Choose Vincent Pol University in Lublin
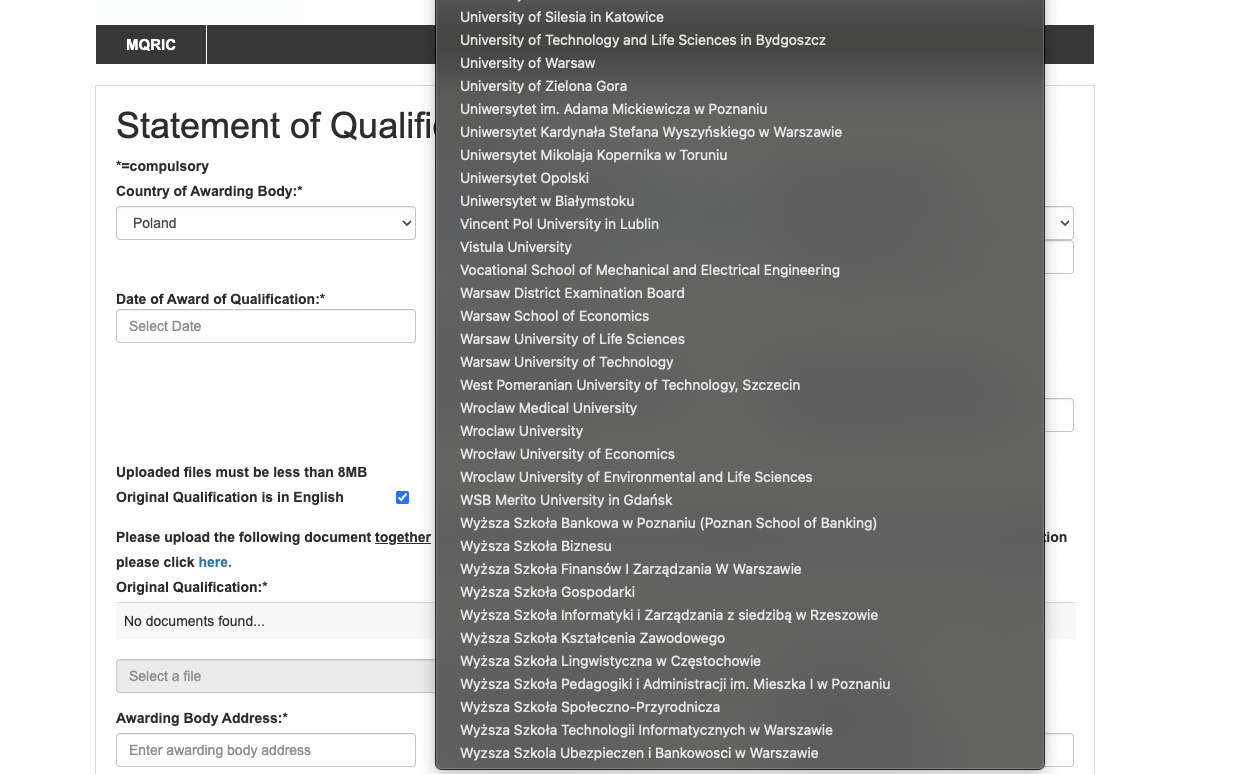 (x=740, y=224)
